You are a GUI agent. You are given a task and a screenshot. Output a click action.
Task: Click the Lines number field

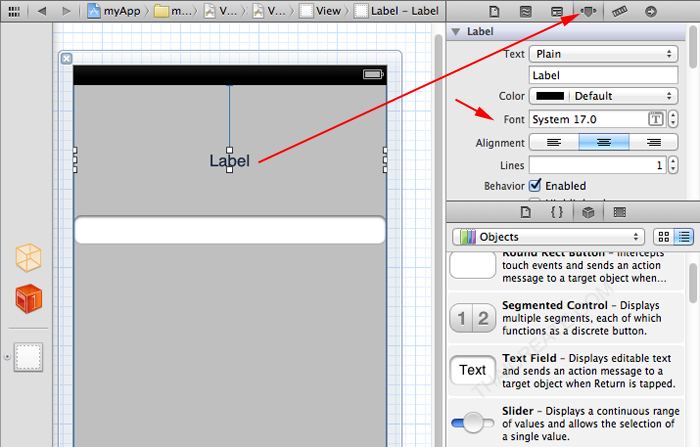(x=597, y=165)
